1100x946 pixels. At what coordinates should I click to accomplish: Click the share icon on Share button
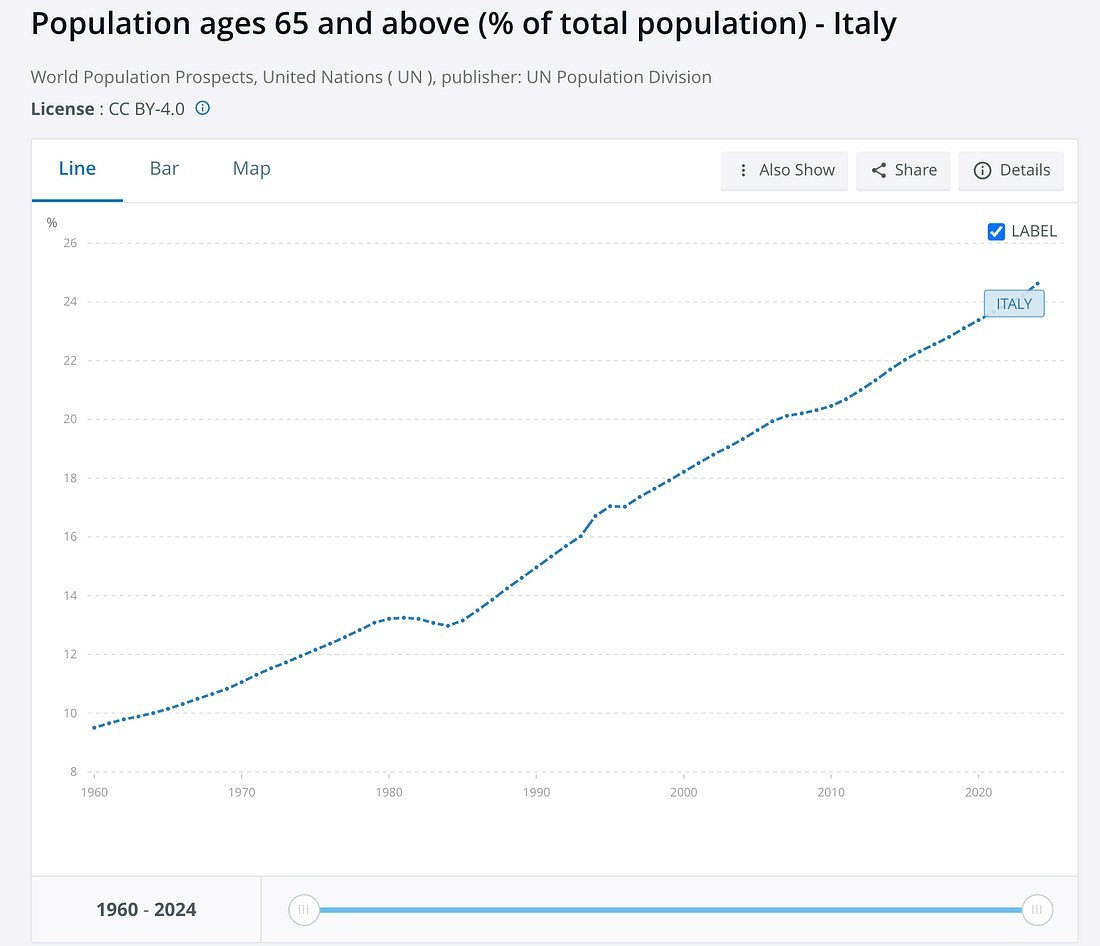tap(879, 170)
